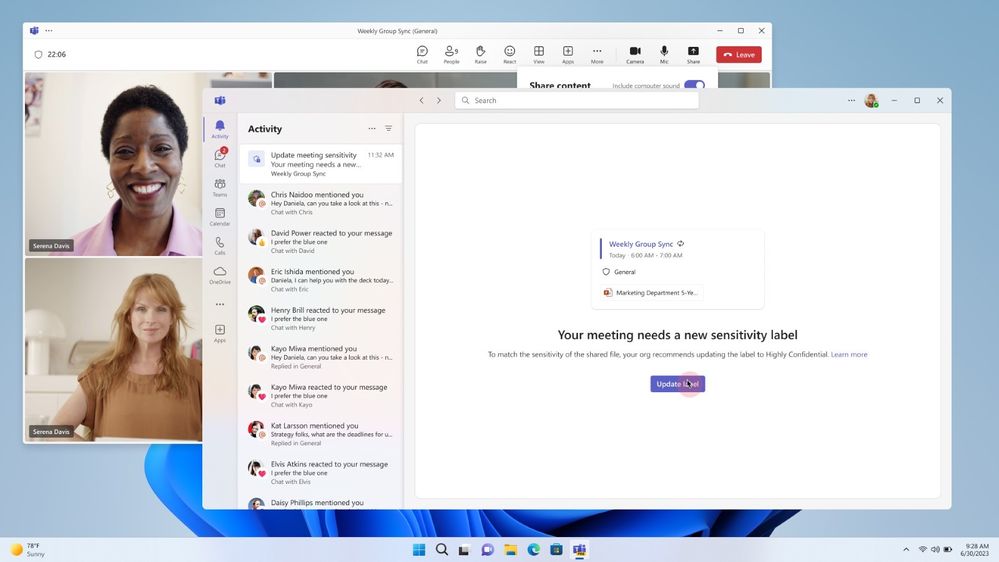Open File Explorer from taskbar
Viewport: 999px width, 562px height.
510,549
